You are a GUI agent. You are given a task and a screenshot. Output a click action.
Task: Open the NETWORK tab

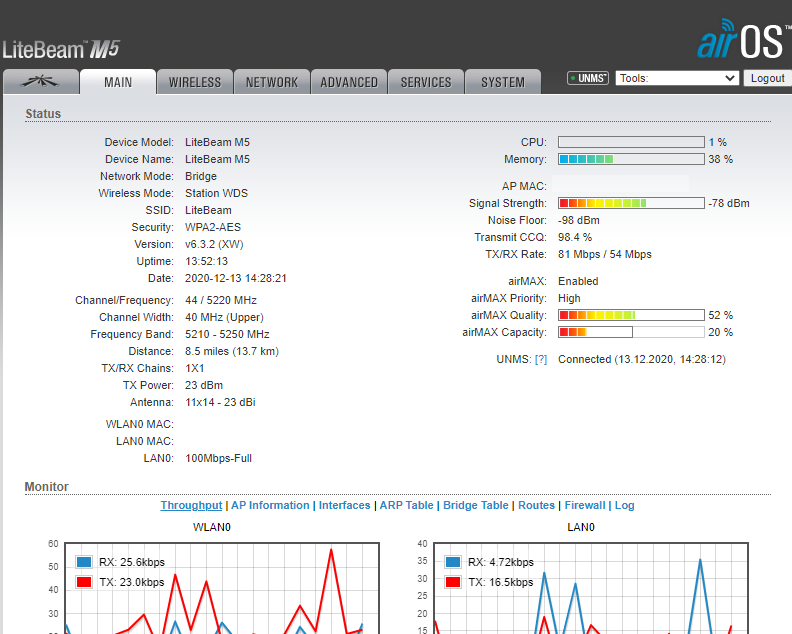(x=272, y=82)
